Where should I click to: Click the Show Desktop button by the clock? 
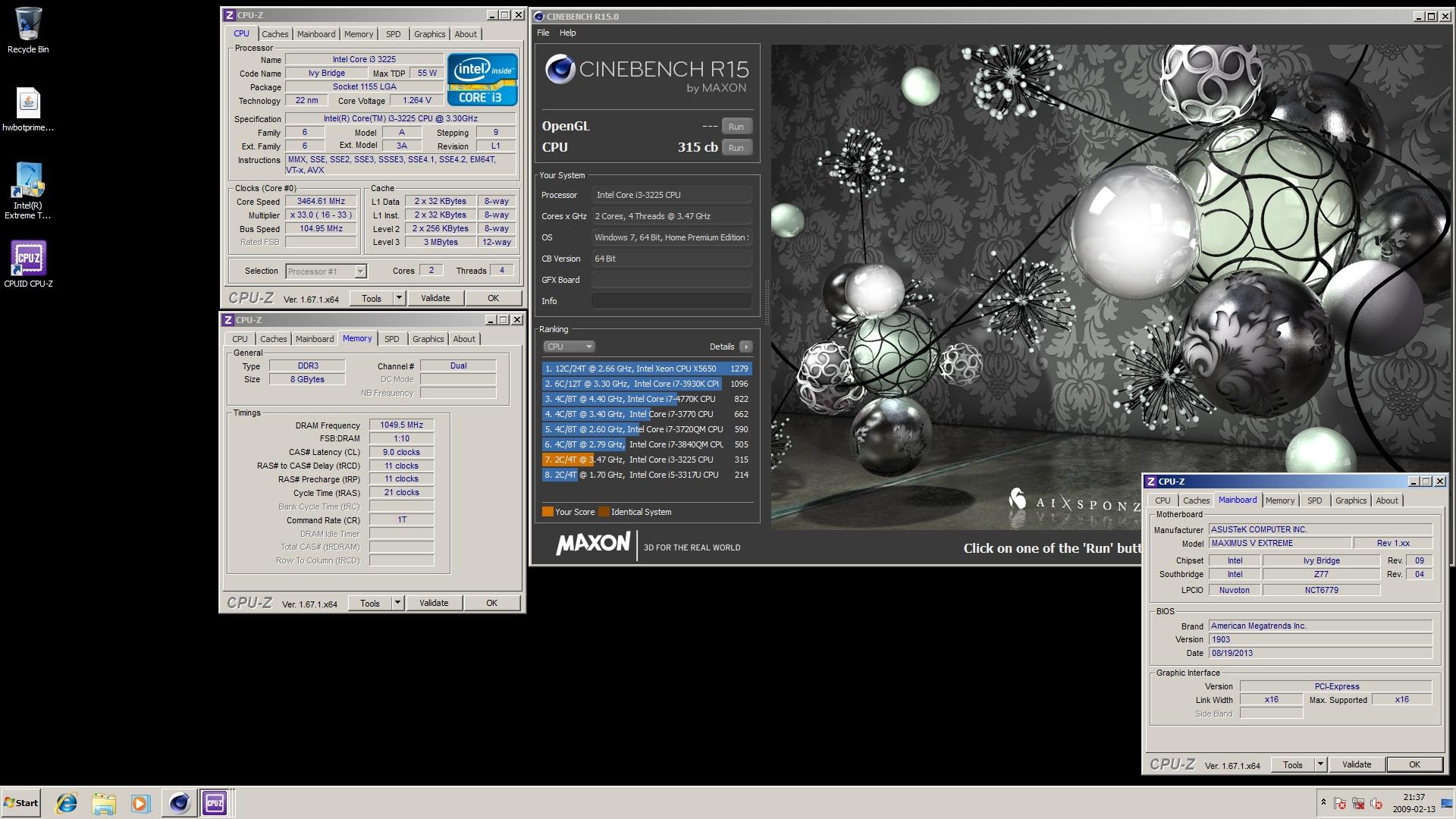(x=1445, y=802)
